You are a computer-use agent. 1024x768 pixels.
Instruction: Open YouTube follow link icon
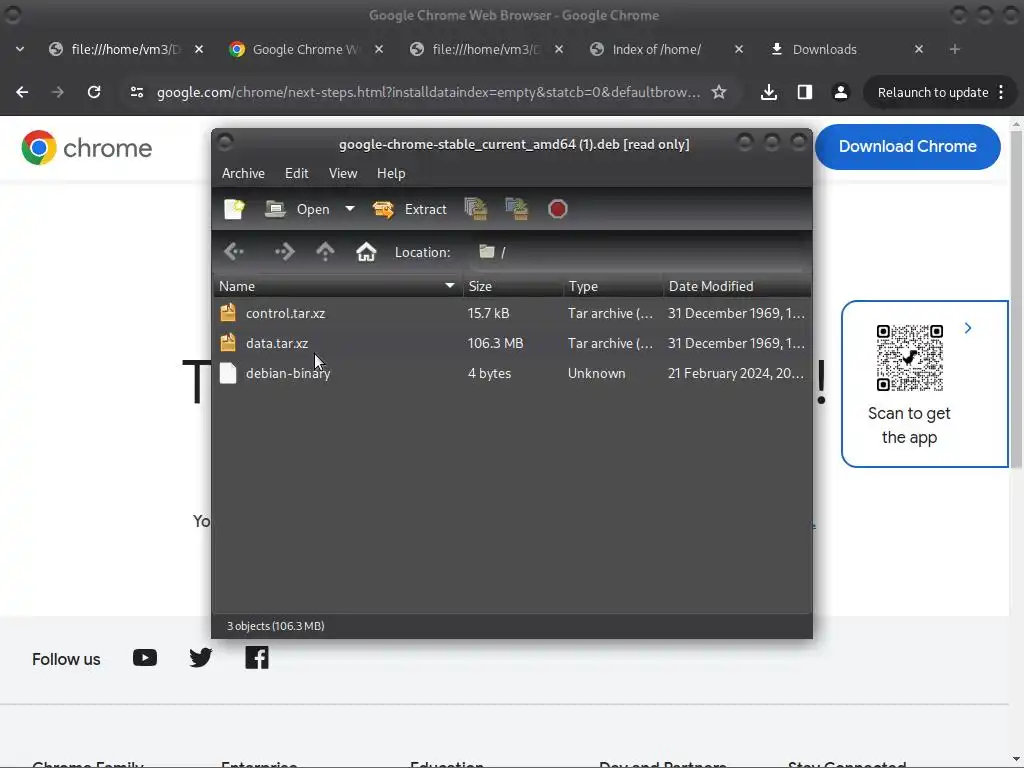(145, 658)
